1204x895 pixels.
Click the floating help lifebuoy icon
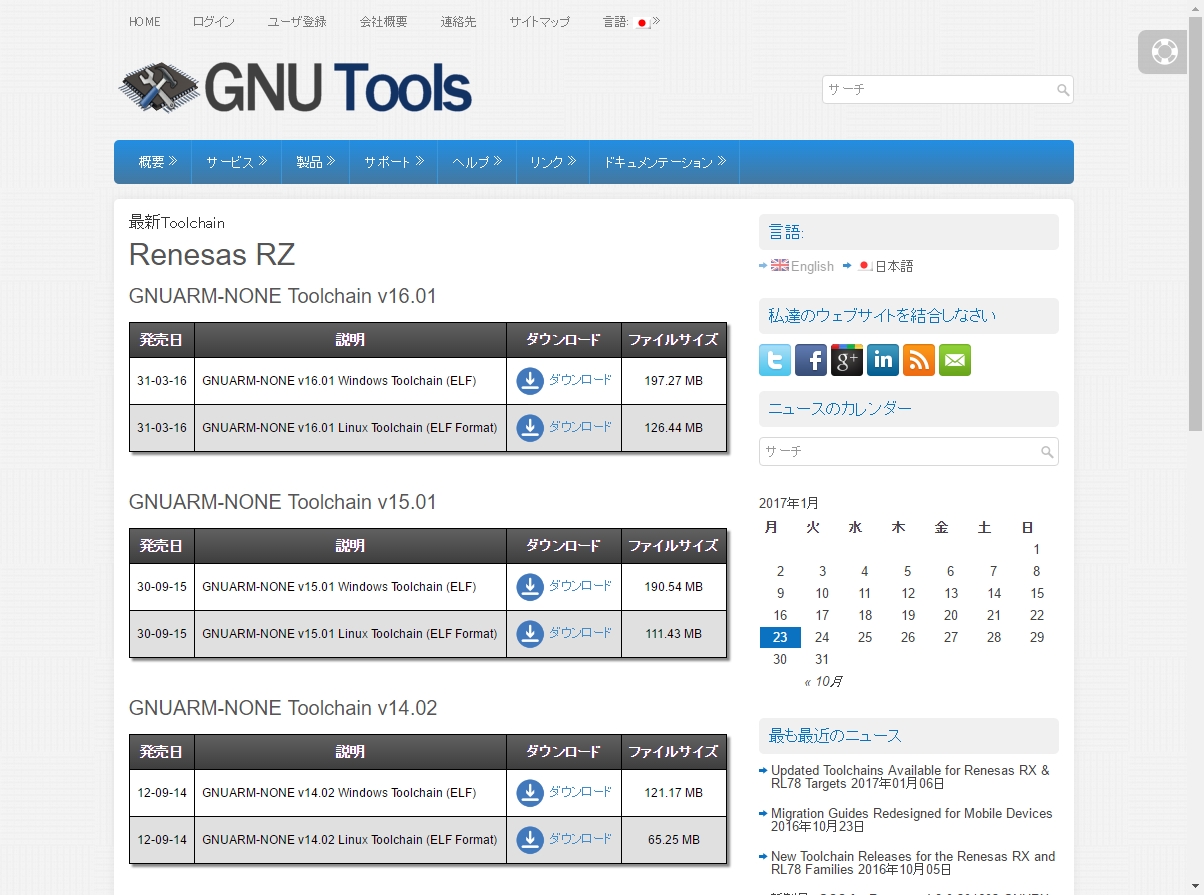point(1164,52)
